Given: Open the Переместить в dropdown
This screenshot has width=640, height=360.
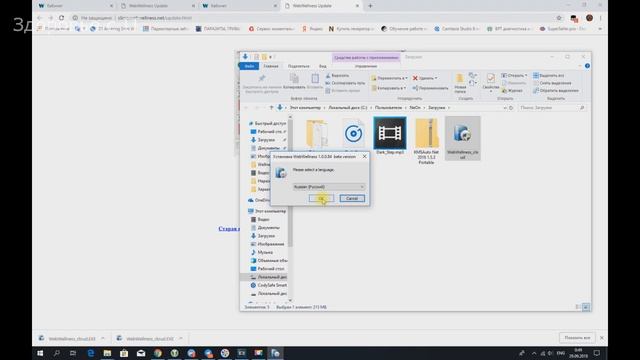Looking at the screenshot, I should click(389, 78).
